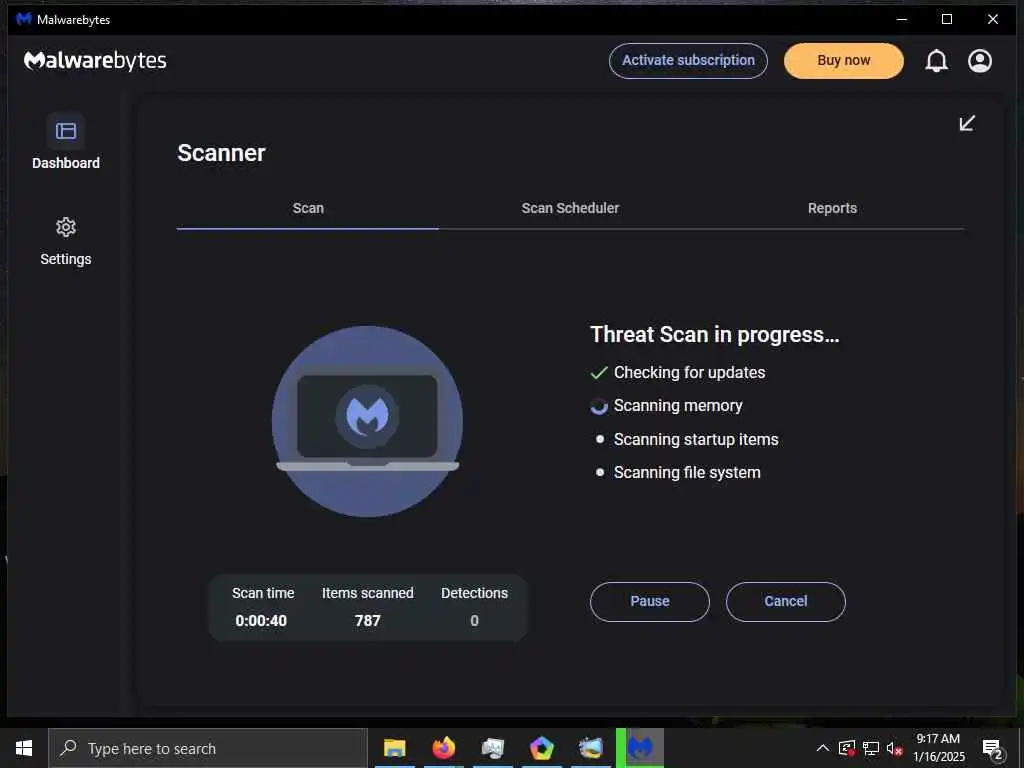Click the Detections count 0

tap(475, 620)
